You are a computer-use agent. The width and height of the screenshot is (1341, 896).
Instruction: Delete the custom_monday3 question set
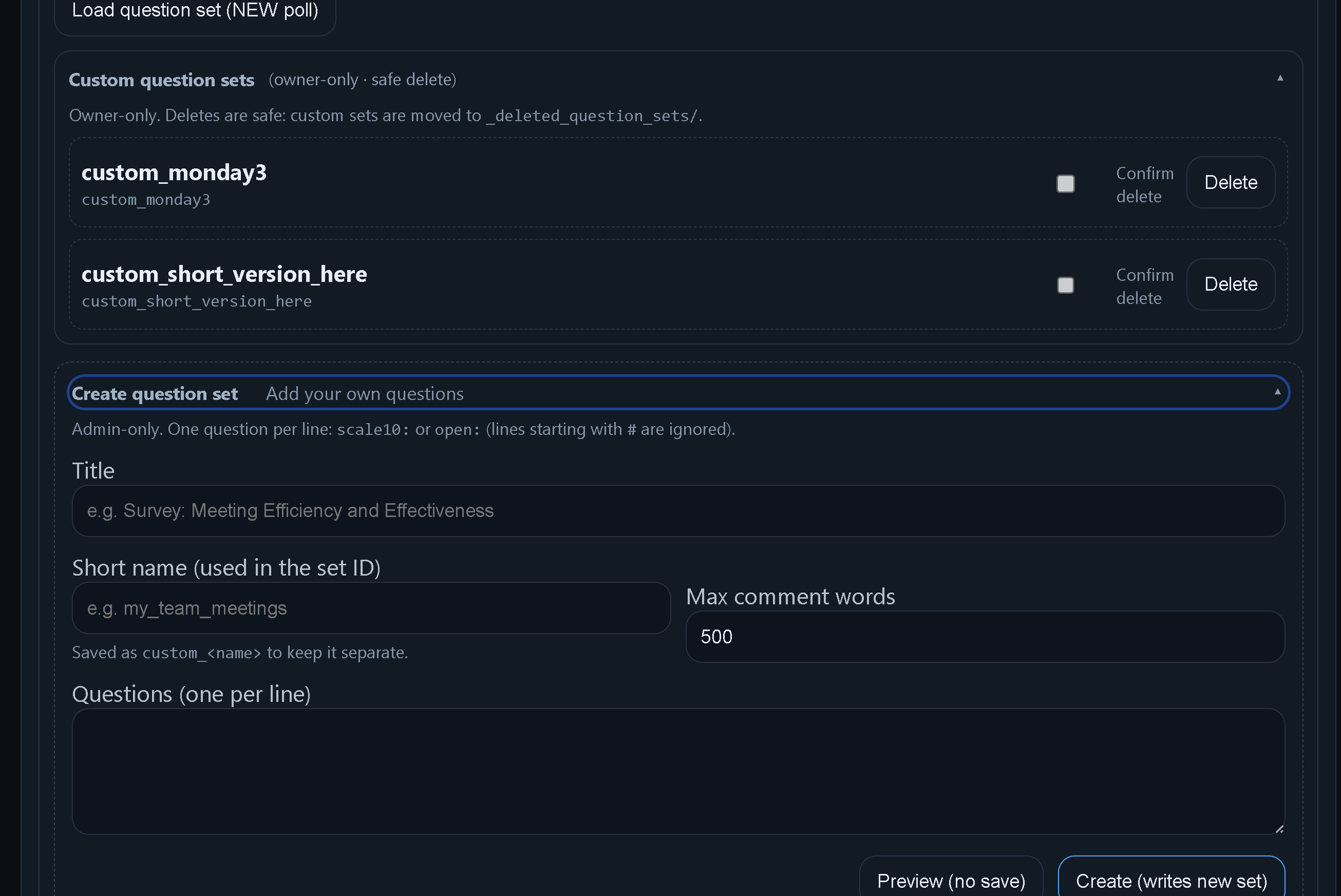[1230, 183]
